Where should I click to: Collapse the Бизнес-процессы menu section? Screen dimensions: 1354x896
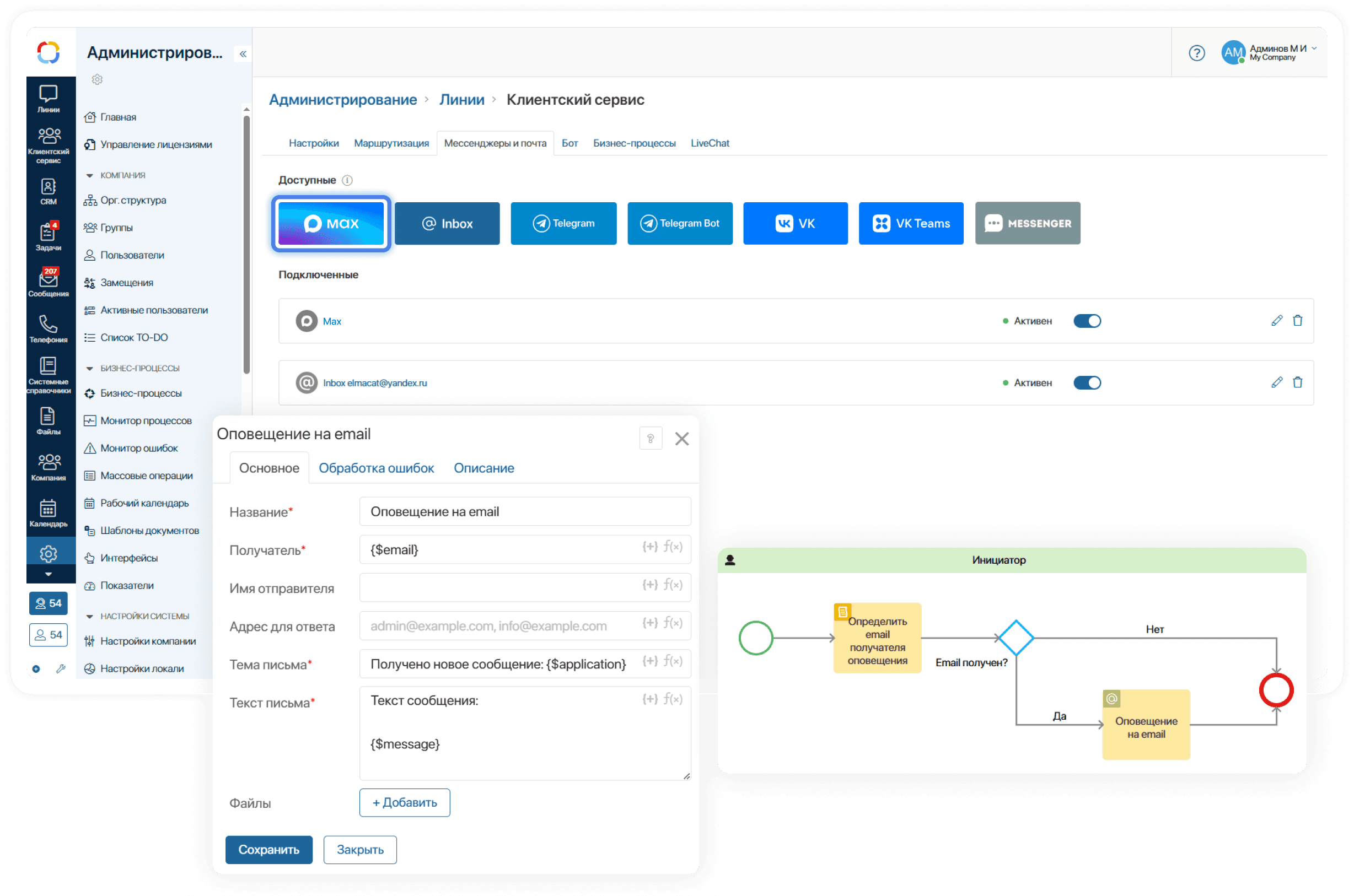[90, 369]
